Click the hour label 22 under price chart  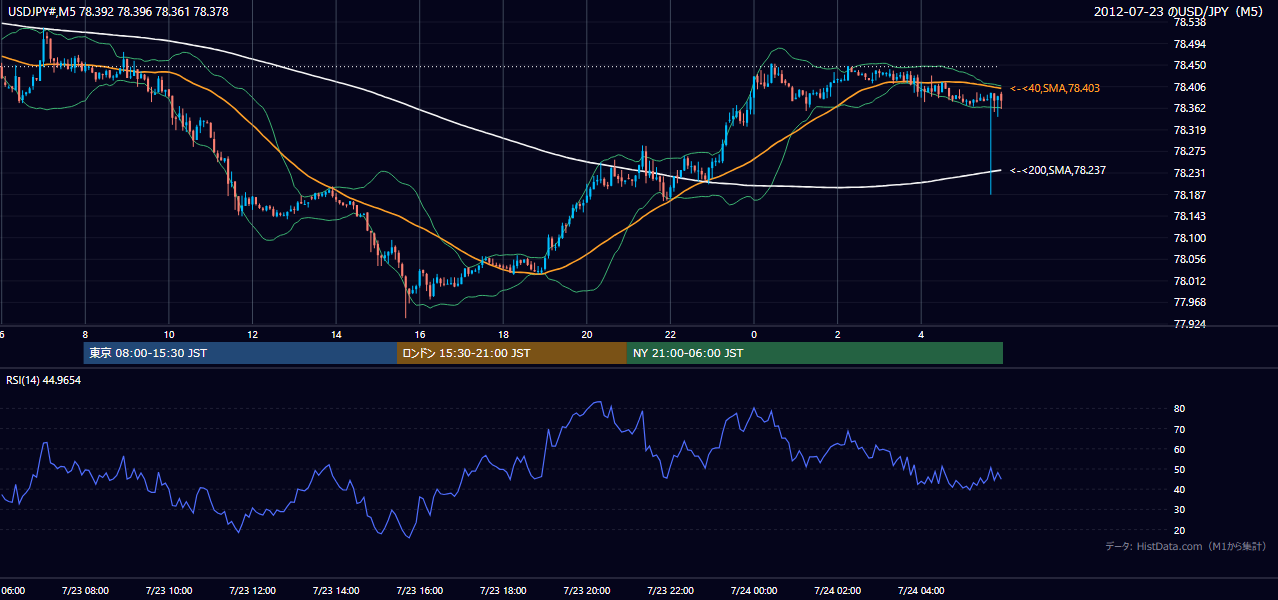click(x=670, y=335)
